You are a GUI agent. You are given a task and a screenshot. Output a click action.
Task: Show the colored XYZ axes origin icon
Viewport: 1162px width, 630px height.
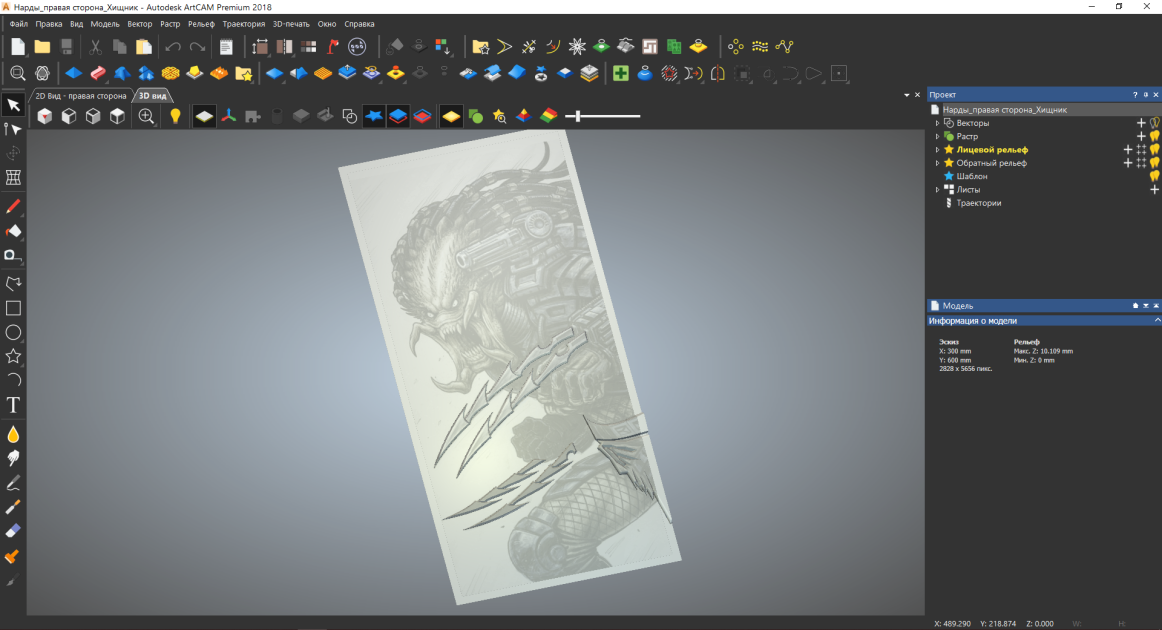coord(229,116)
